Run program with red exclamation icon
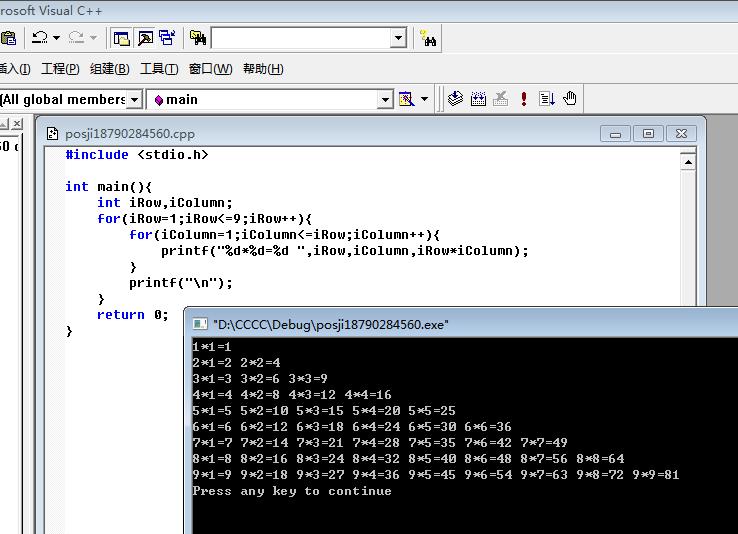 (524, 99)
